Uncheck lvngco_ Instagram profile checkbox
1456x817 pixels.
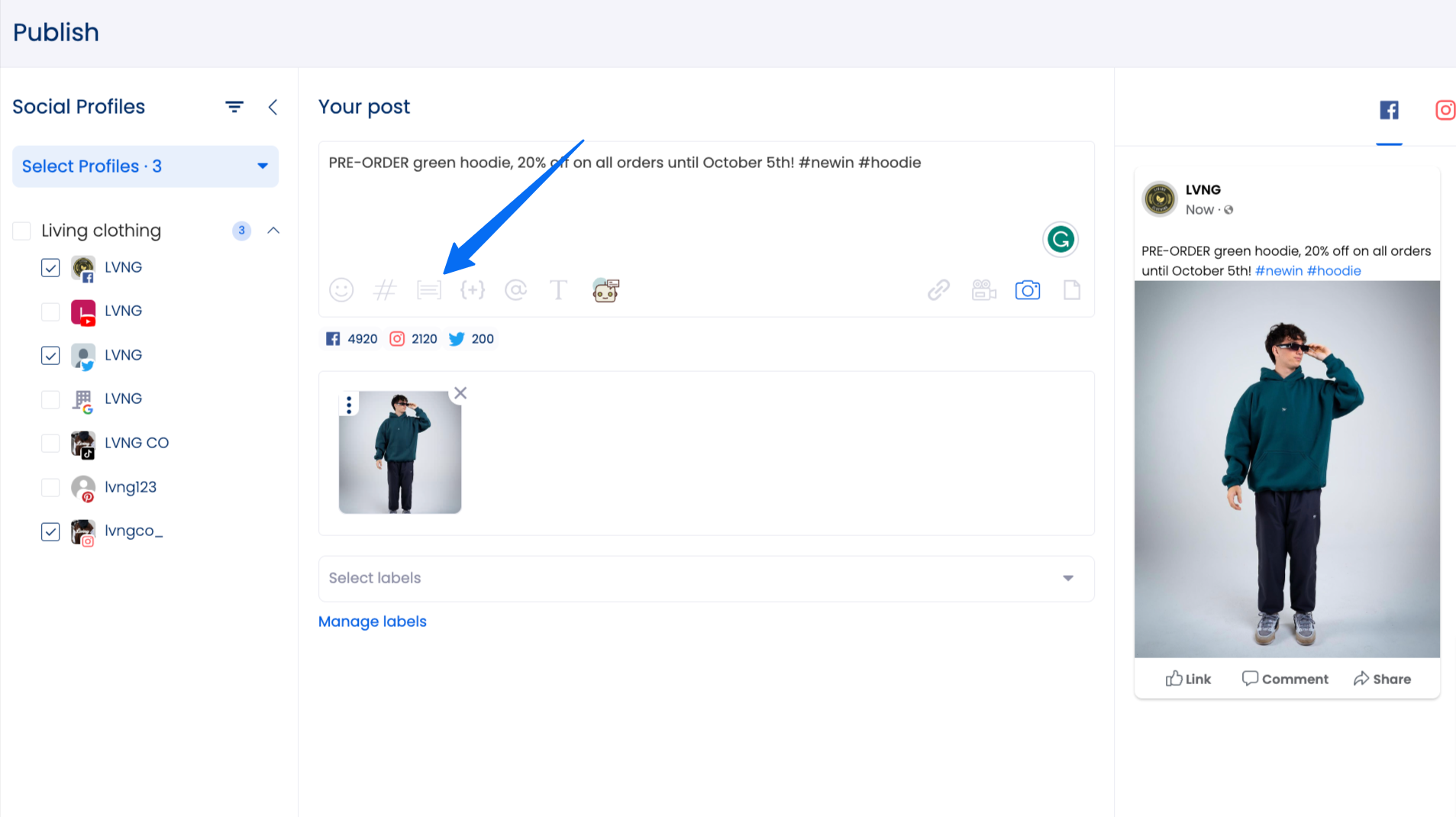(x=50, y=531)
